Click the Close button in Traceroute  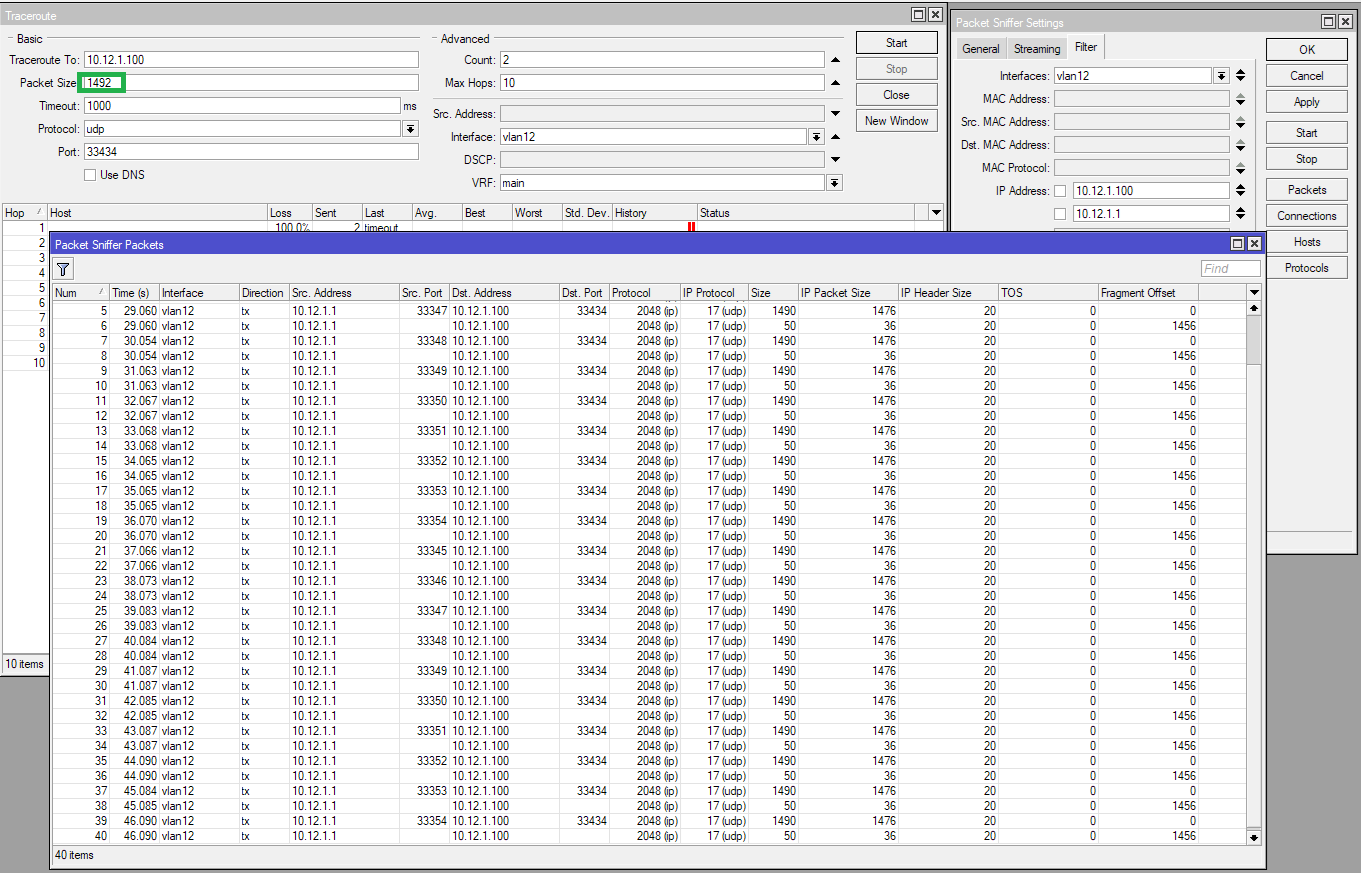(x=897, y=95)
